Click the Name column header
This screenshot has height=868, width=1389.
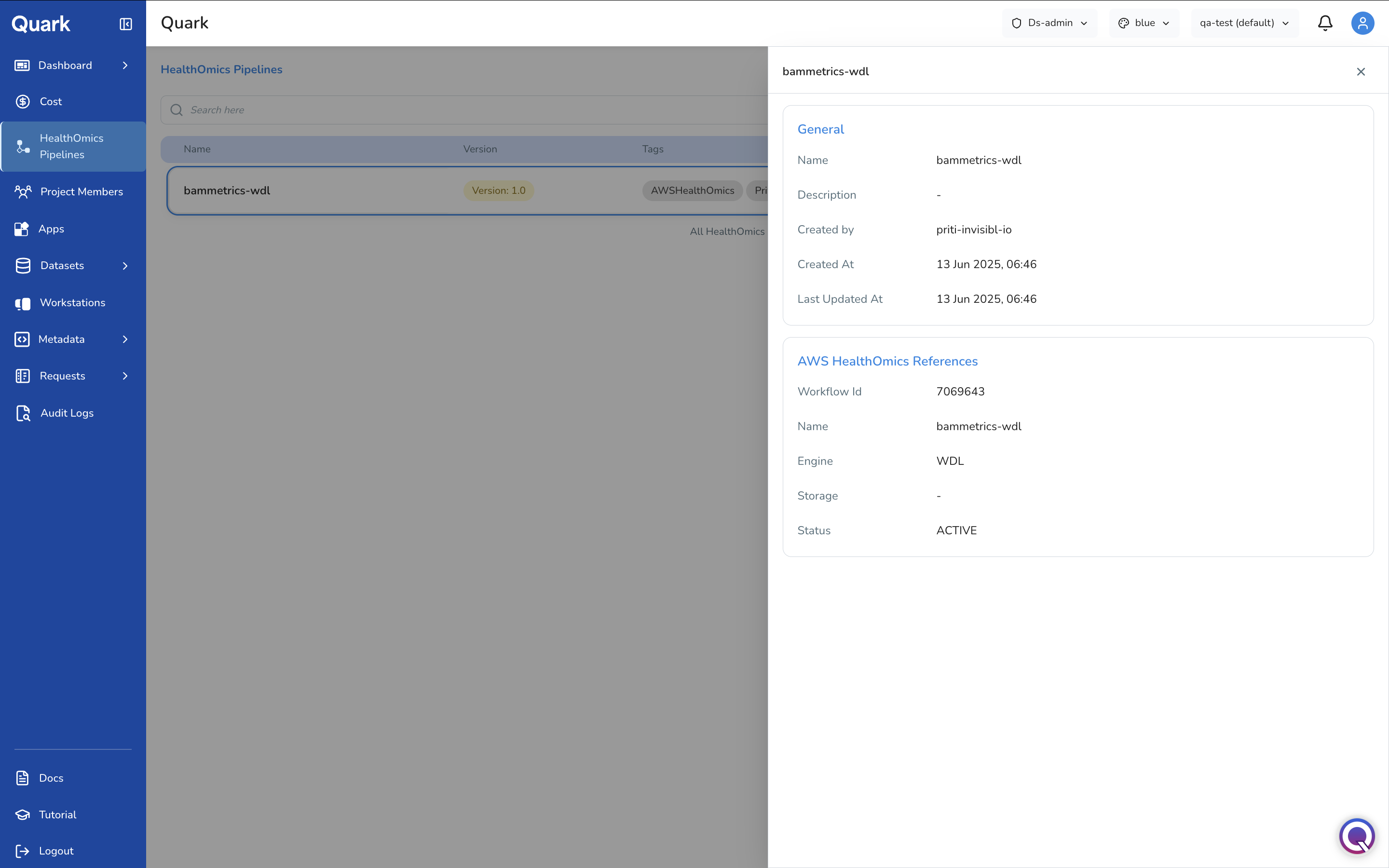coord(197,149)
